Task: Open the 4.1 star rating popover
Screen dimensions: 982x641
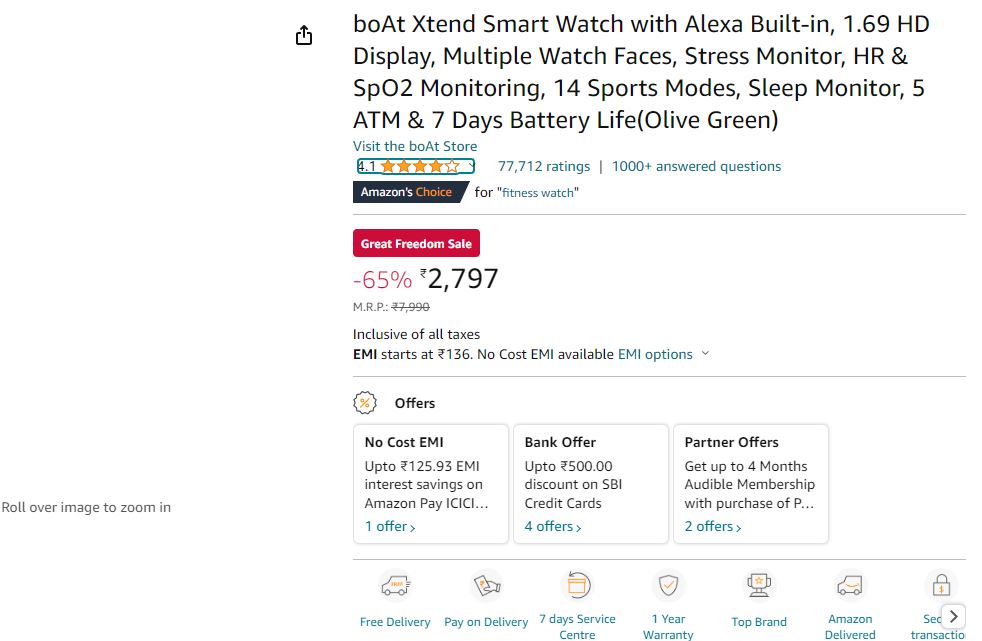Action: click(x=416, y=166)
